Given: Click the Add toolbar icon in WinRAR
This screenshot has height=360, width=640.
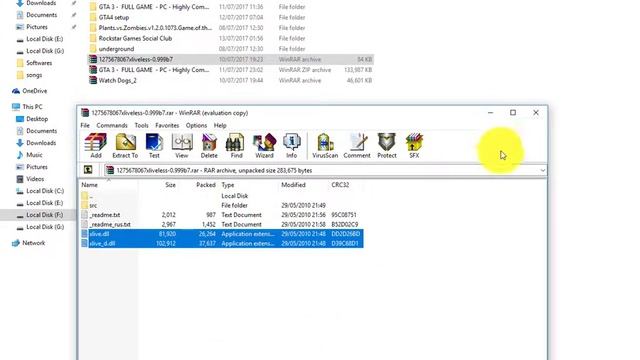Looking at the screenshot, I should [96, 146].
